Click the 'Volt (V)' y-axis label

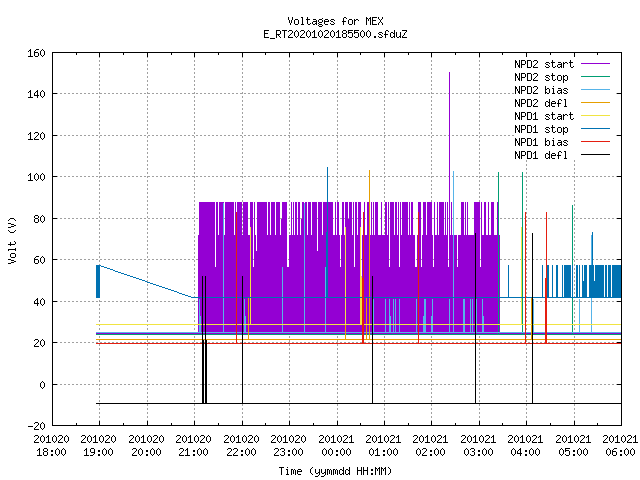coord(12,240)
